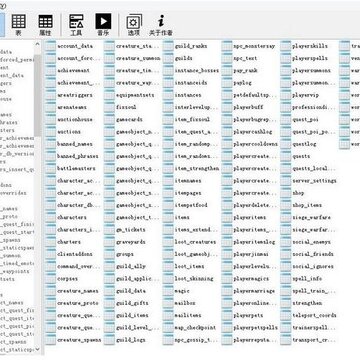Select the creature_proto table icon

click(x=51, y=303)
